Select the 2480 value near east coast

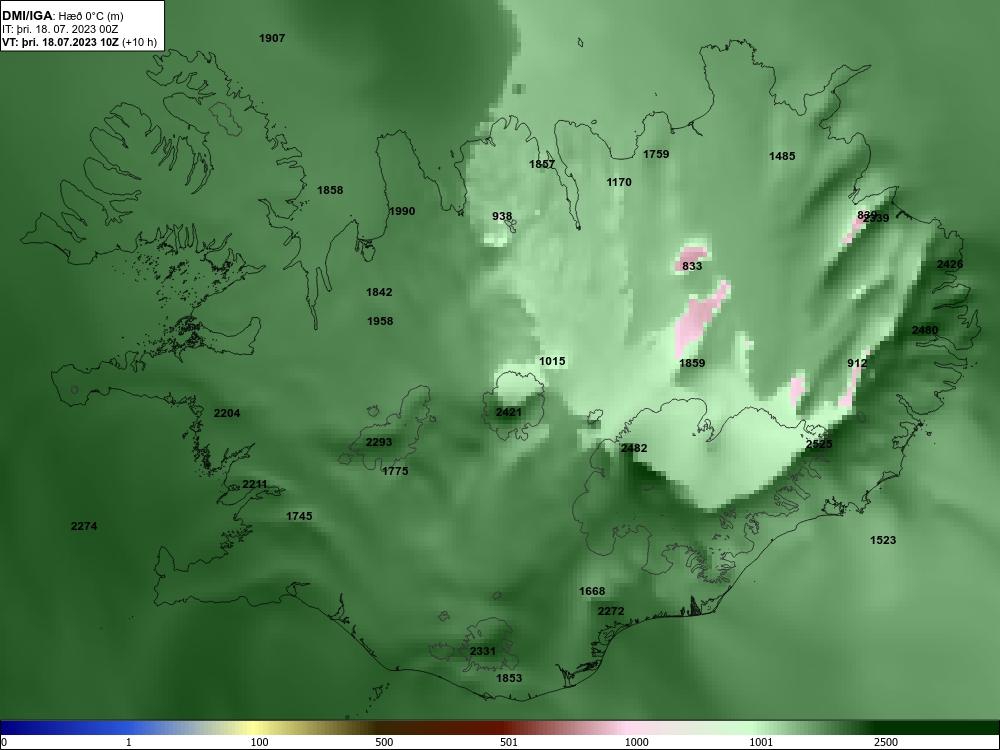925,330
